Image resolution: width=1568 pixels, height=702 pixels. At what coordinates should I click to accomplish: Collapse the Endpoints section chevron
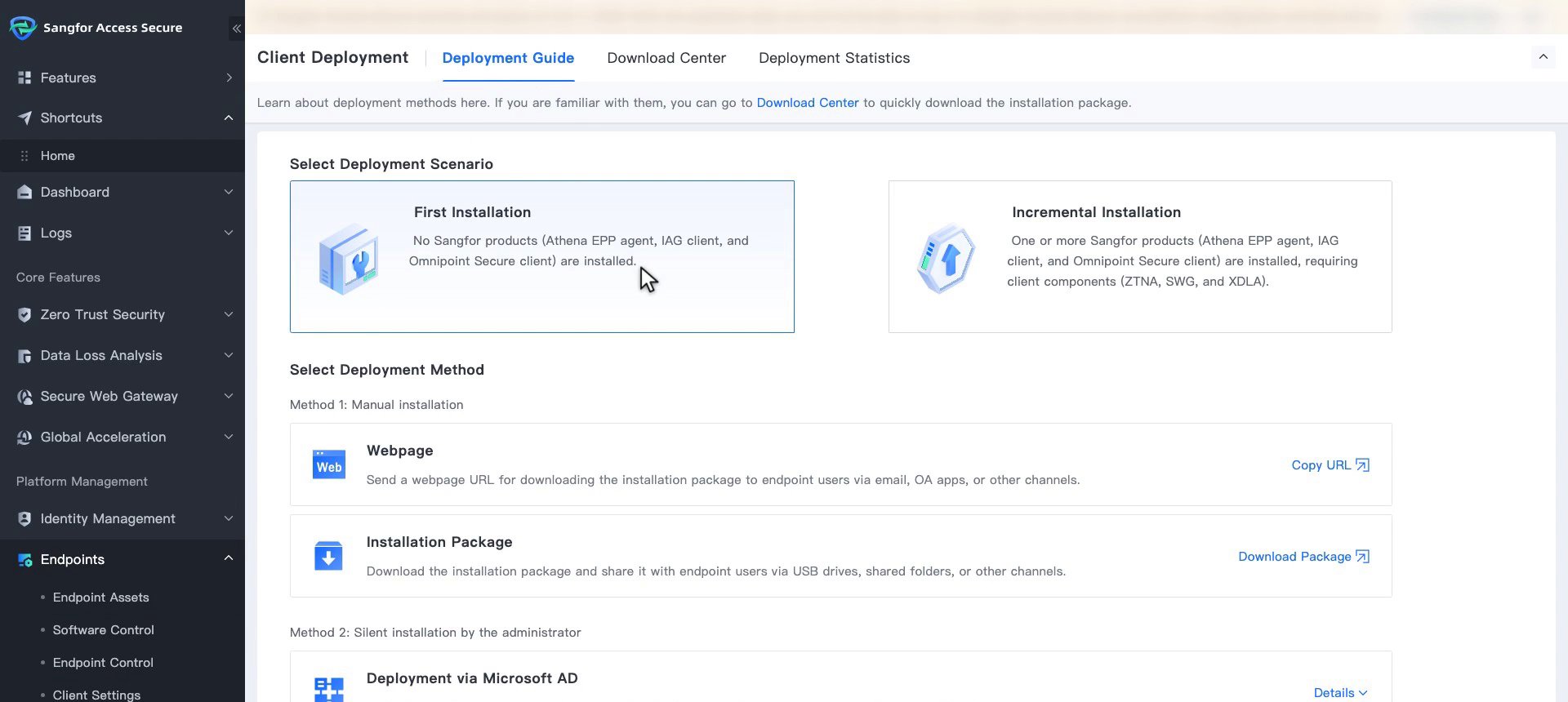(229, 558)
